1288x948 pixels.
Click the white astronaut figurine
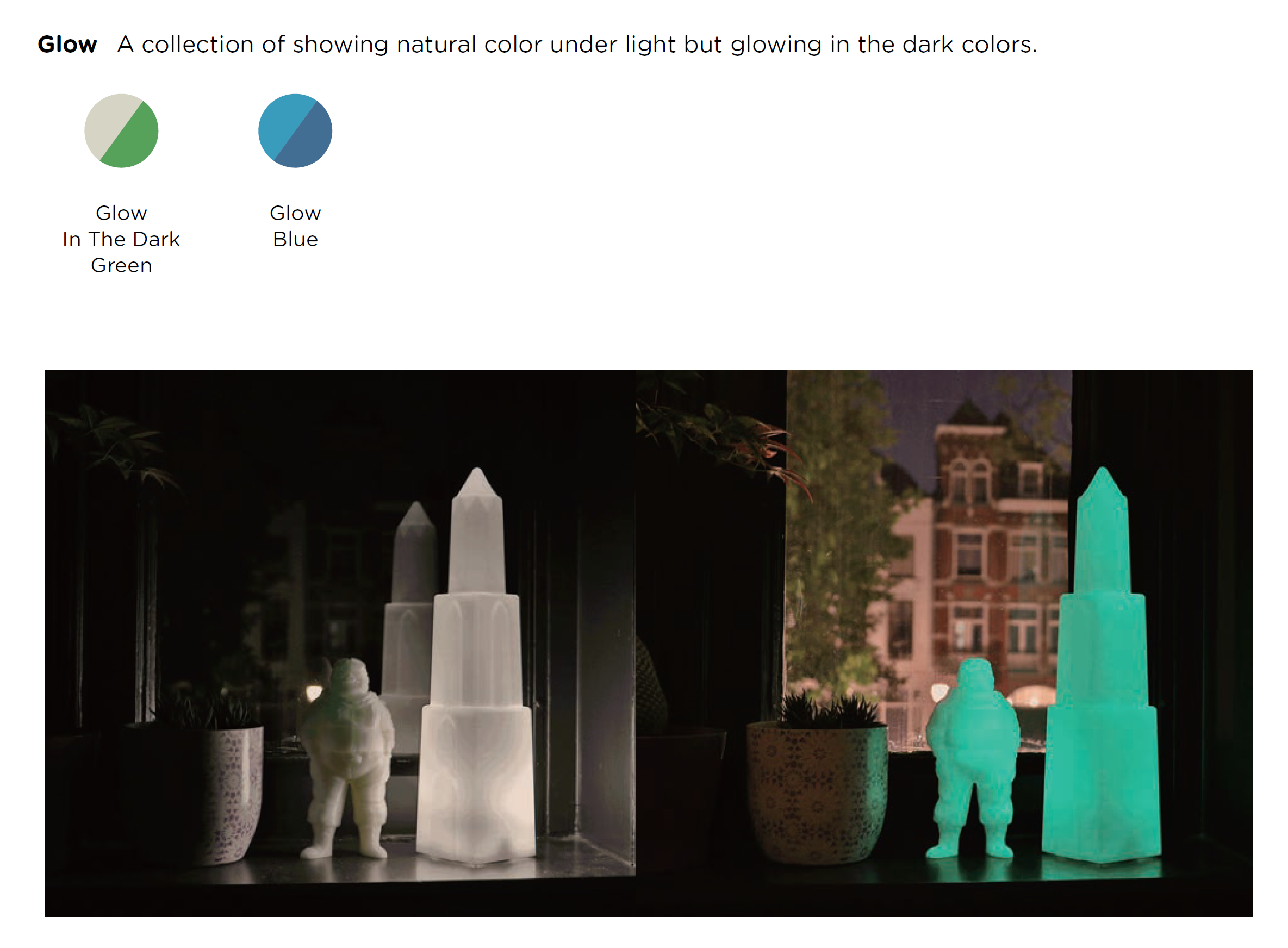pos(347,758)
